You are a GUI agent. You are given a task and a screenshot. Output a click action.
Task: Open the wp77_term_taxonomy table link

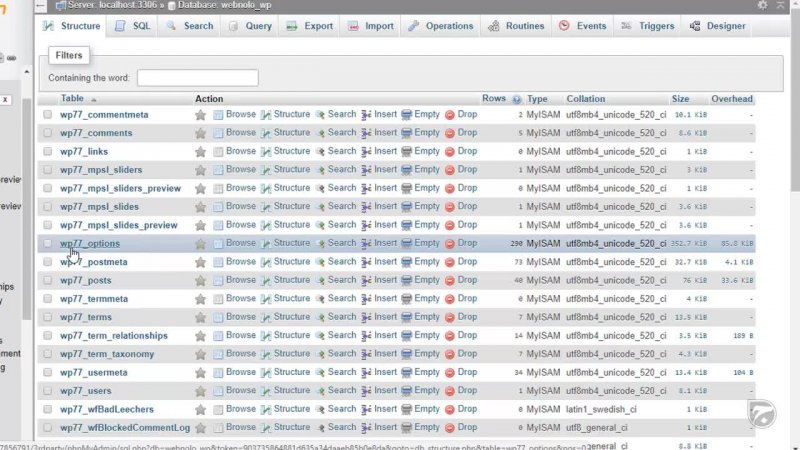point(106,354)
